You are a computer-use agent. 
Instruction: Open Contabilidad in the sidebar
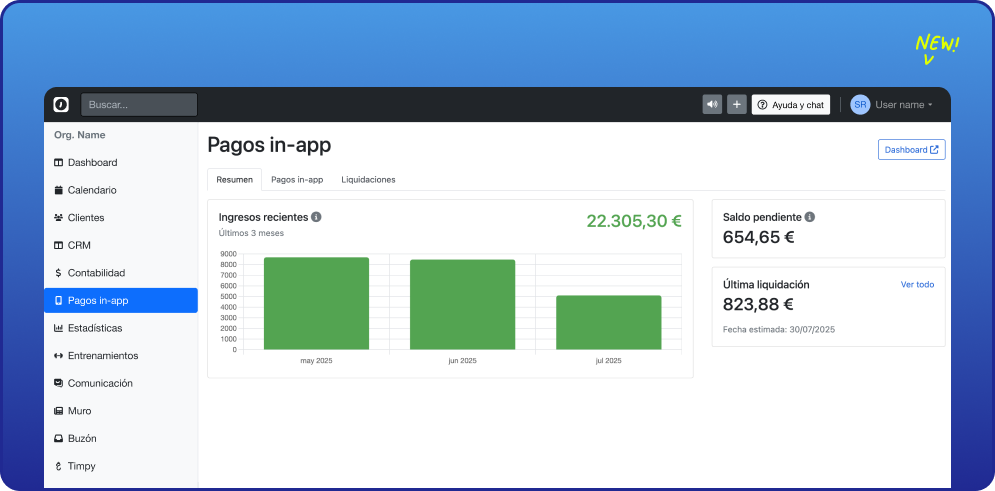pyautogui.click(x=121, y=273)
